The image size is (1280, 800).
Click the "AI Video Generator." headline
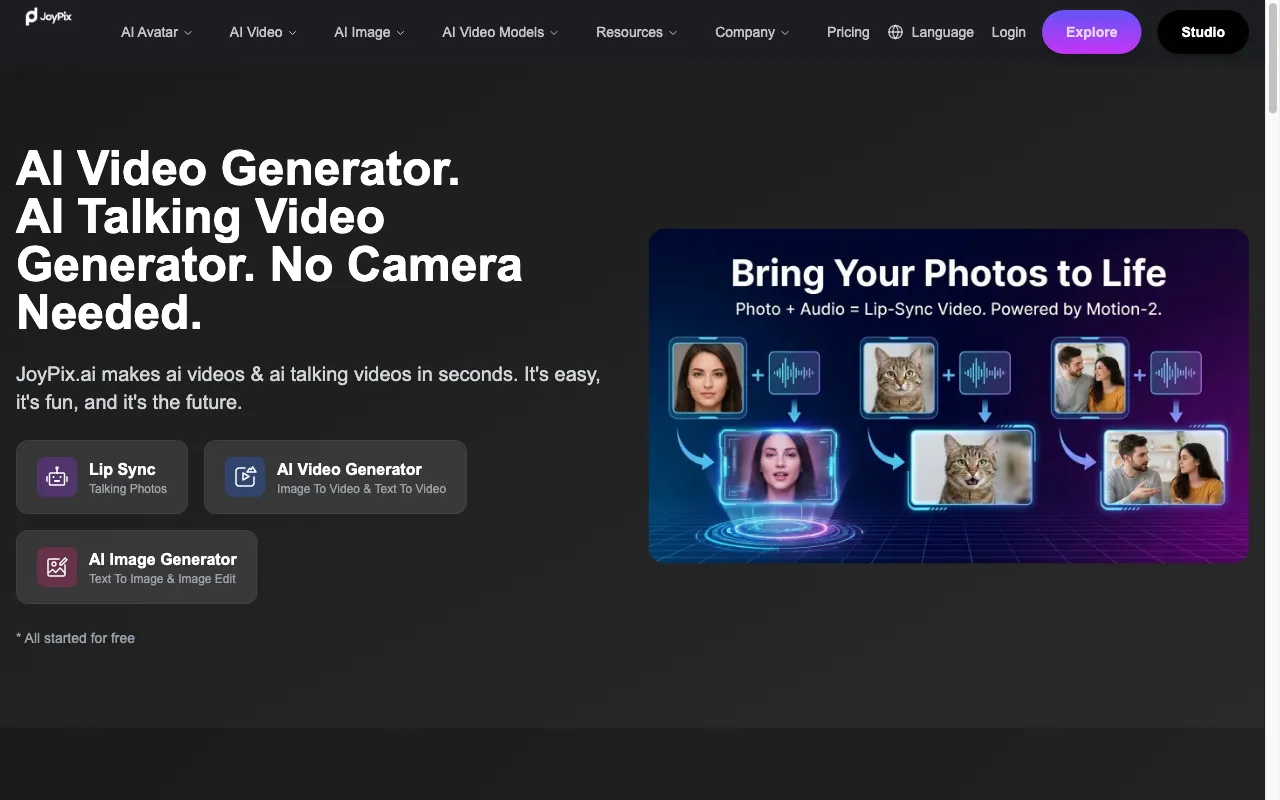pyautogui.click(x=238, y=168)
